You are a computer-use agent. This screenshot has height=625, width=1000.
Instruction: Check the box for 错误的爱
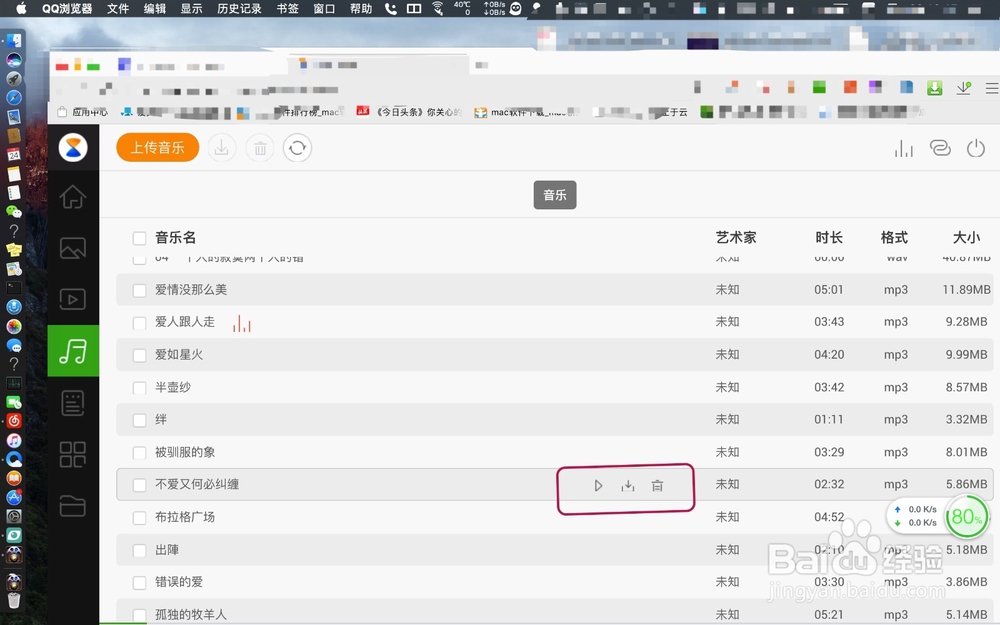[x=140, y=582]
